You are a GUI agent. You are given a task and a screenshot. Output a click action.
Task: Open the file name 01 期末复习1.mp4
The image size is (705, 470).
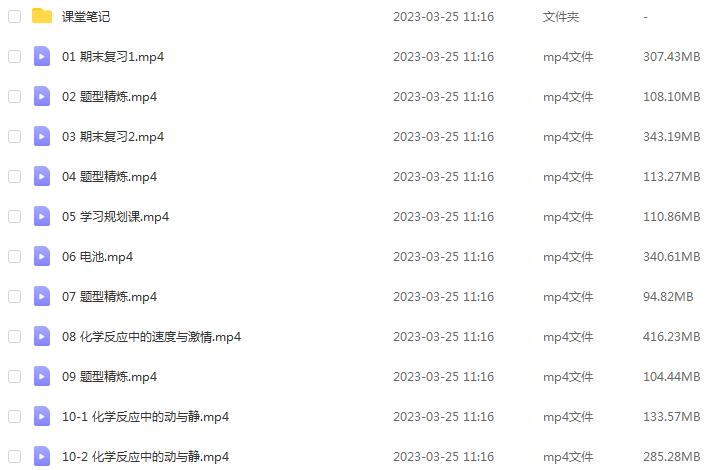113,57
